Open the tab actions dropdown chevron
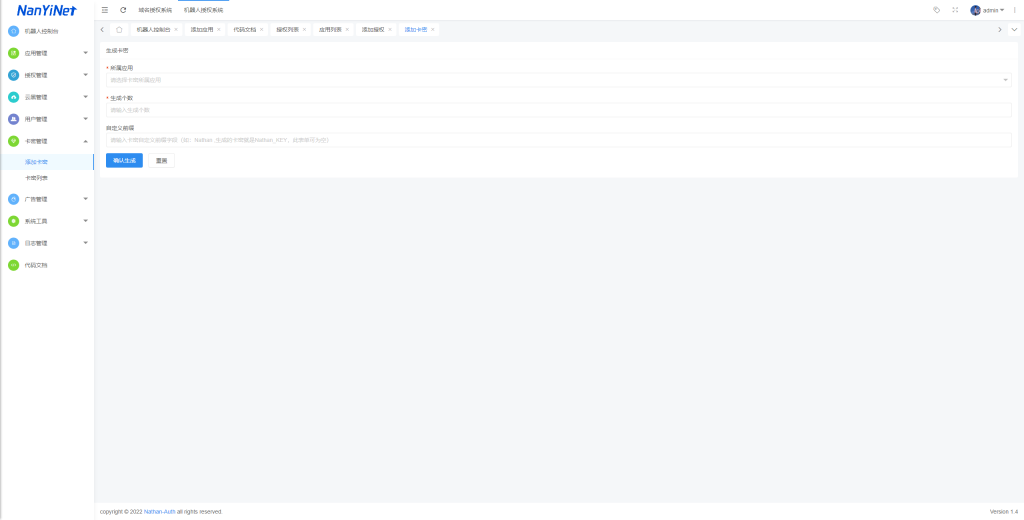Viewport: 1024px width, 520px height. [1014, 30]
